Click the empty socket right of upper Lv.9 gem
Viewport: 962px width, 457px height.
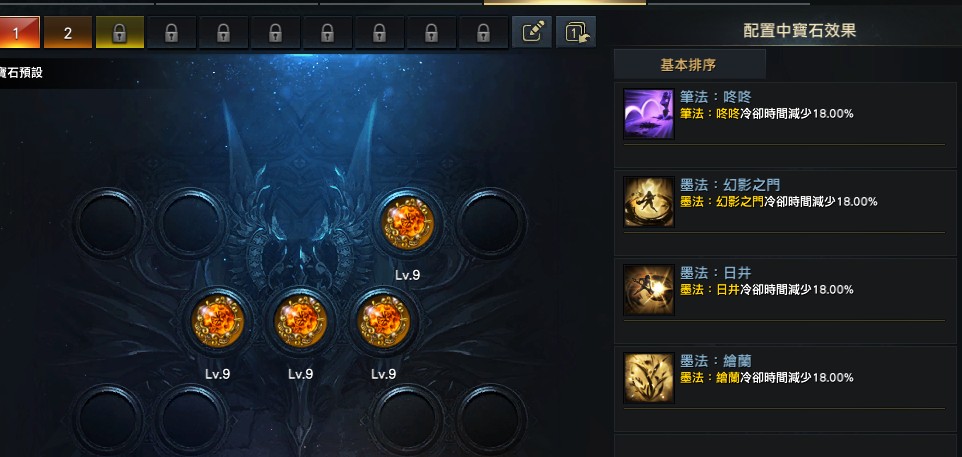click(x=490, y=223)
